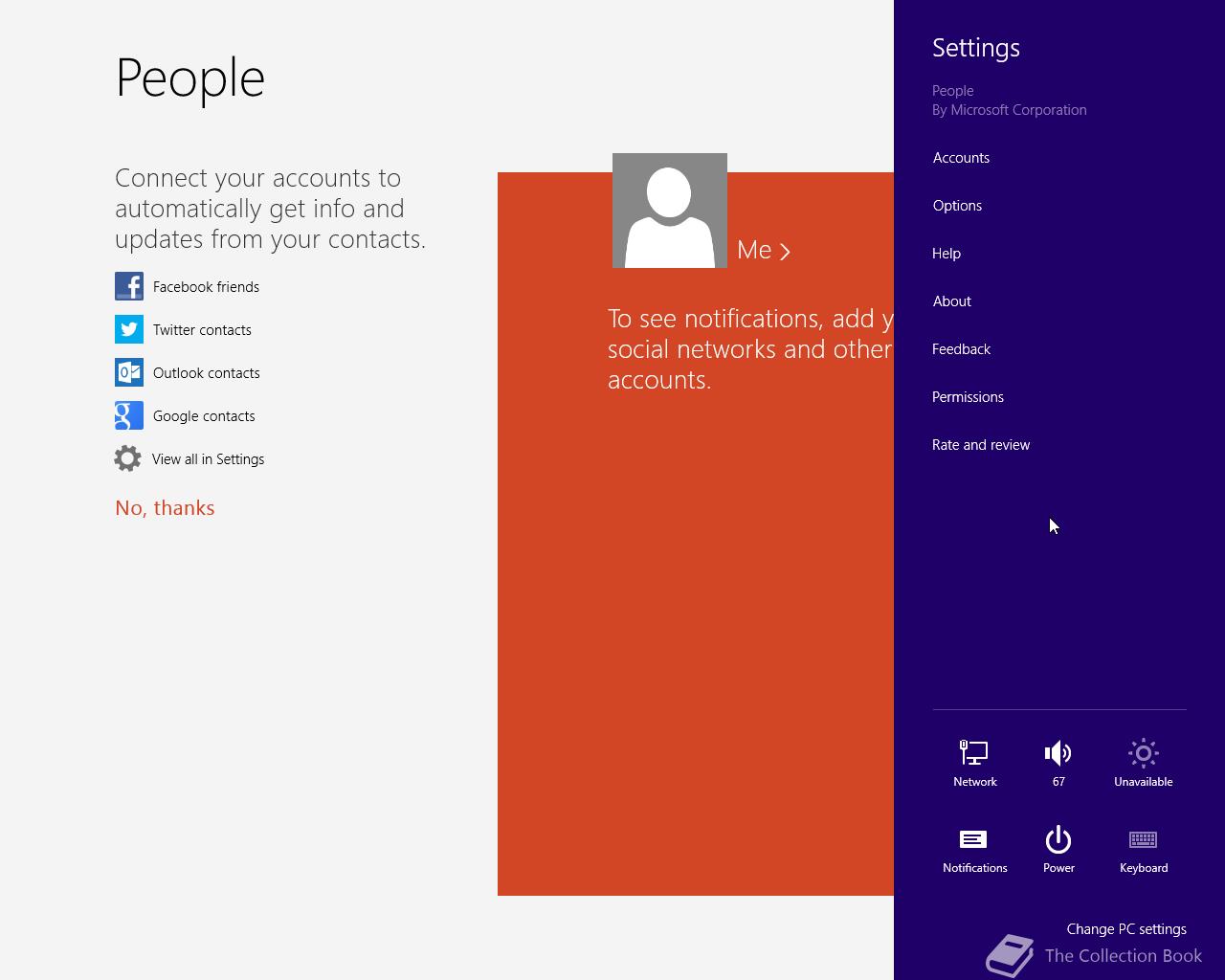Click the Google contacts icon

coord(129,415)
